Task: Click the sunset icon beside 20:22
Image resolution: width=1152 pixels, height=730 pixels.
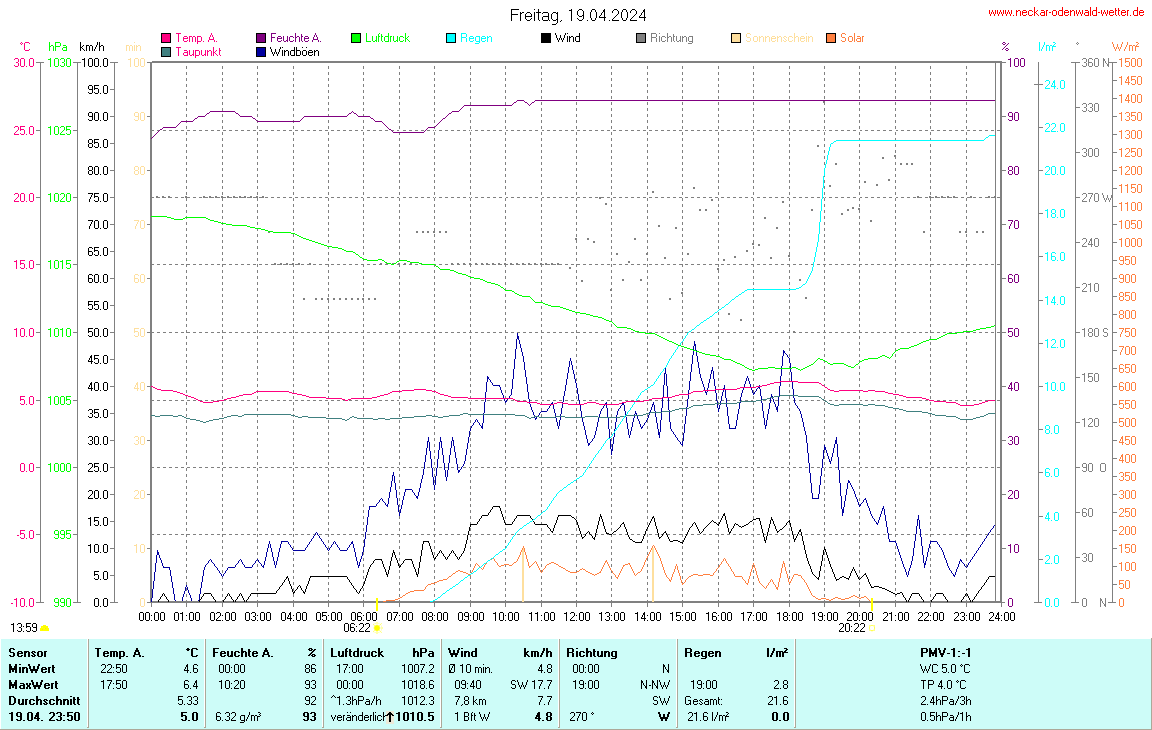Action: click(x=872, y=629)
